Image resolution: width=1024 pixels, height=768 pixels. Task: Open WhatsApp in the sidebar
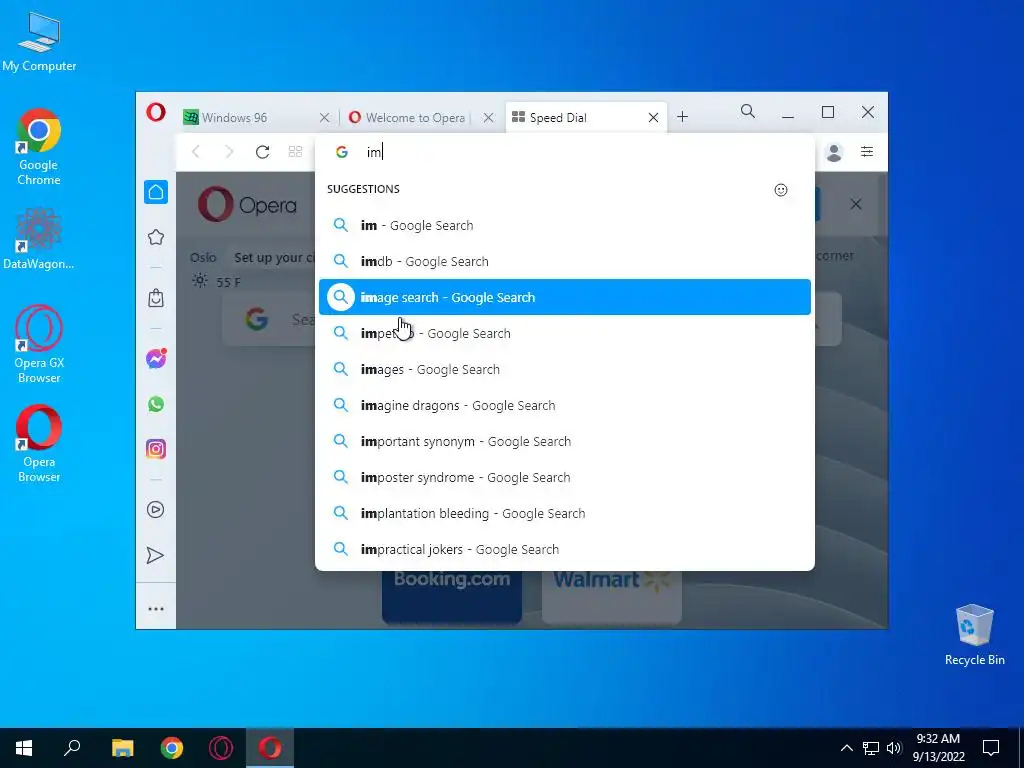pyautogui.click(x=155, y=404)
